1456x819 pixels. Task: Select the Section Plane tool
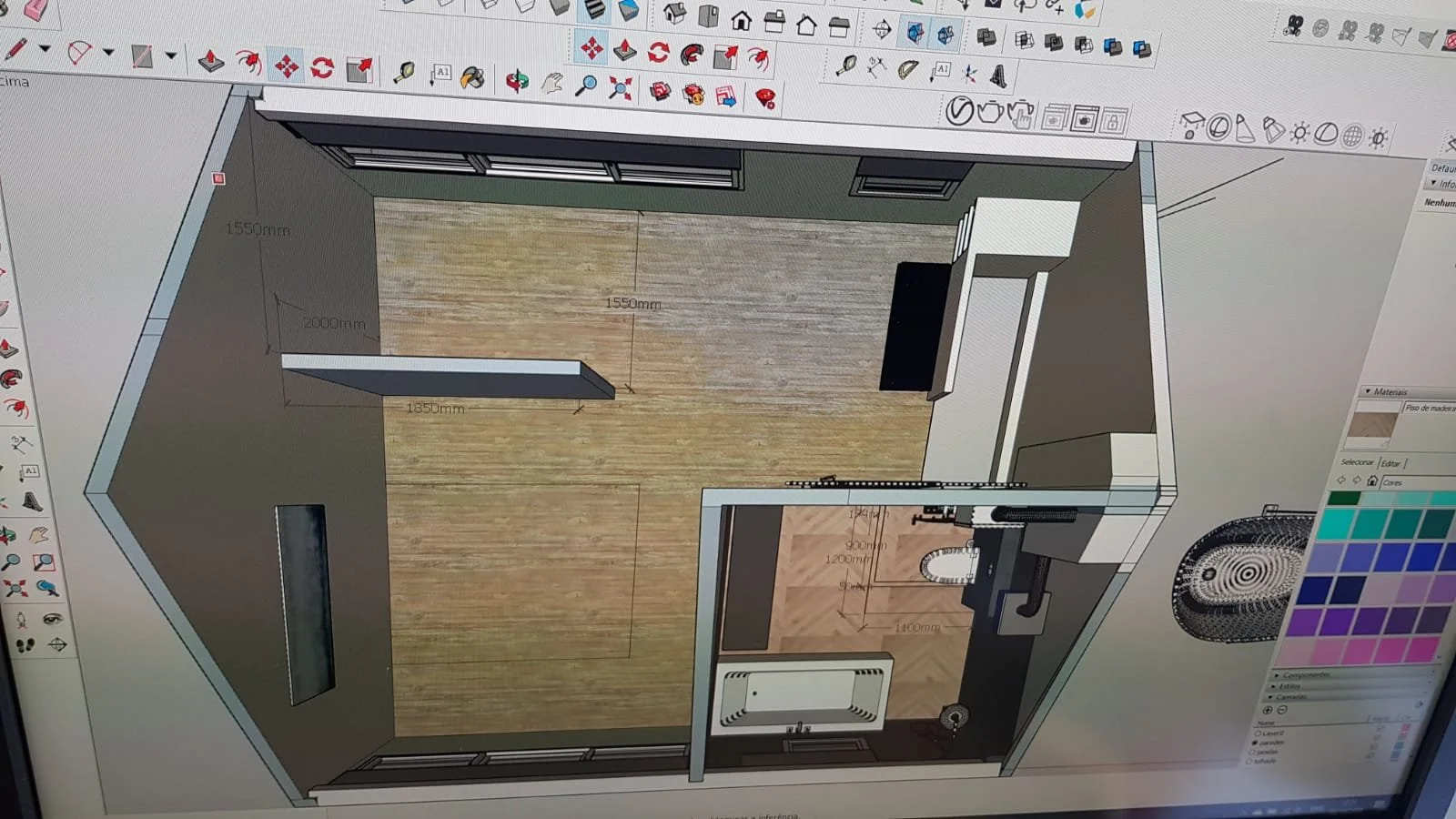882,29
